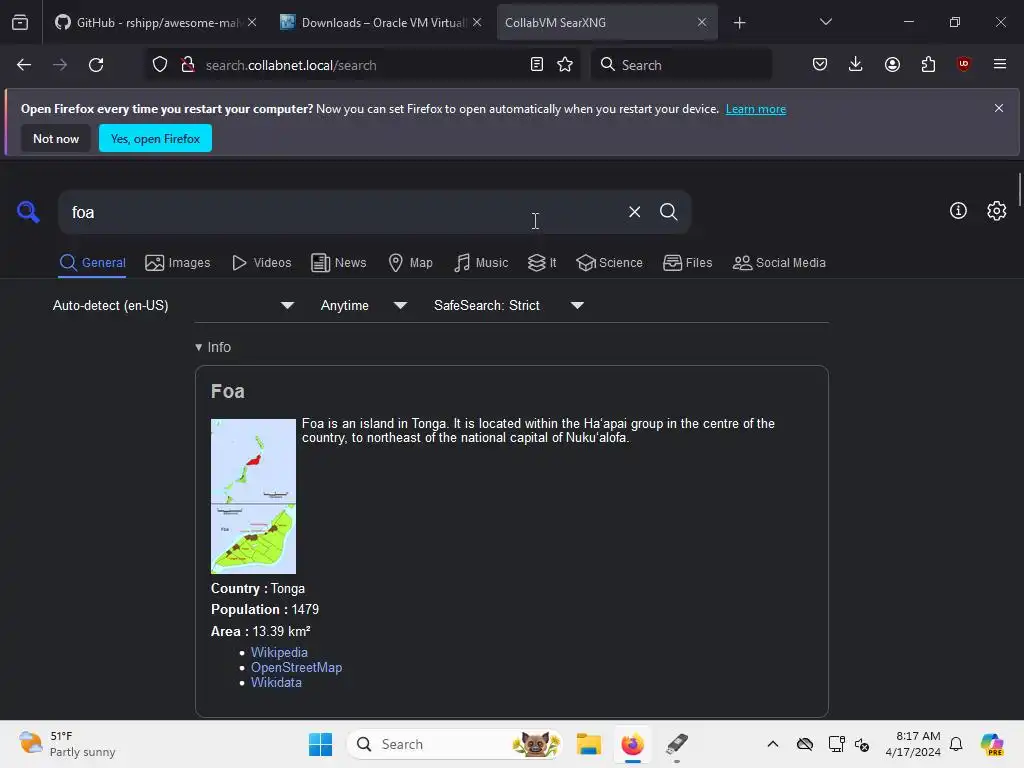This screenshot has width=1024, height=768.
Task: Select the General search category
Action: [92, 263]
